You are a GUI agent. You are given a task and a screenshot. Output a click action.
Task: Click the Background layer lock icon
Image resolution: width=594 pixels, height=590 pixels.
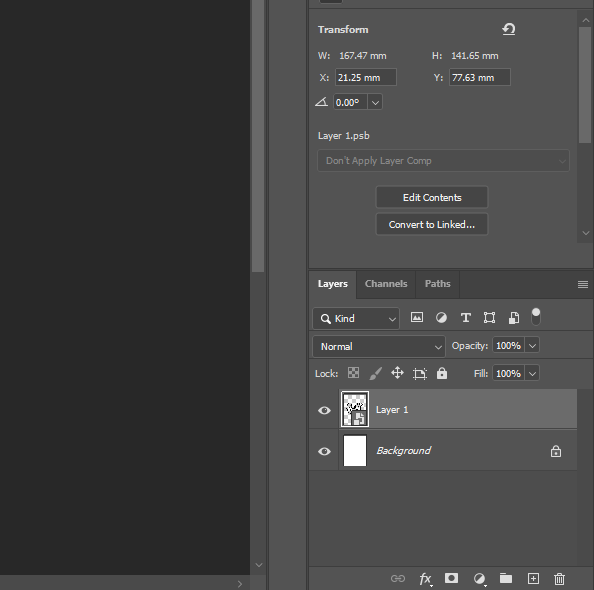coord(556,451)
